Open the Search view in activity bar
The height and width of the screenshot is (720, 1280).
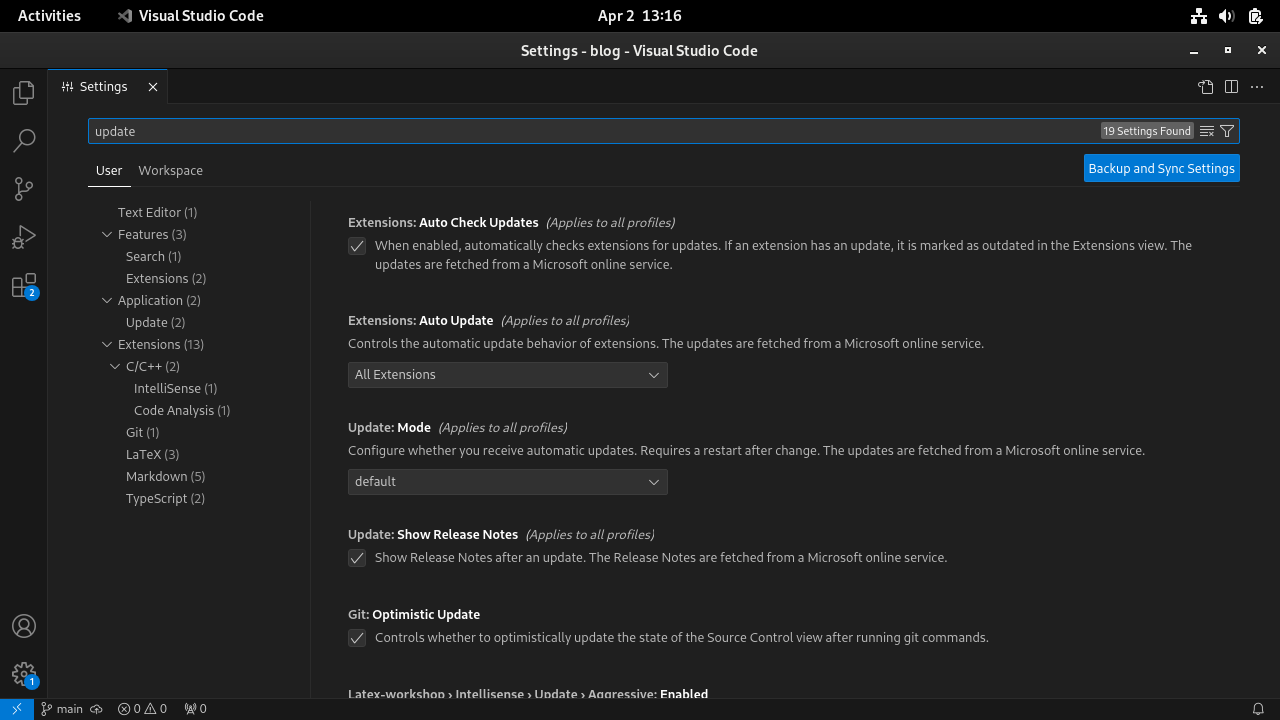pyautogui.click(x=24, y=140)
